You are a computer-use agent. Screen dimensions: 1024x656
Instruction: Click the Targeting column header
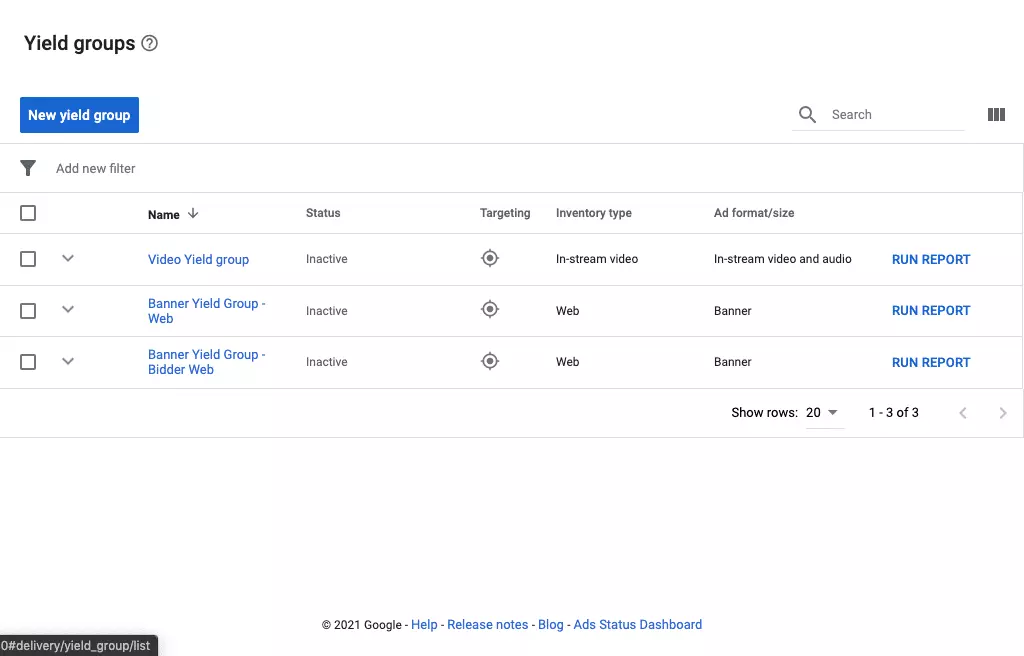click(505, 213)
